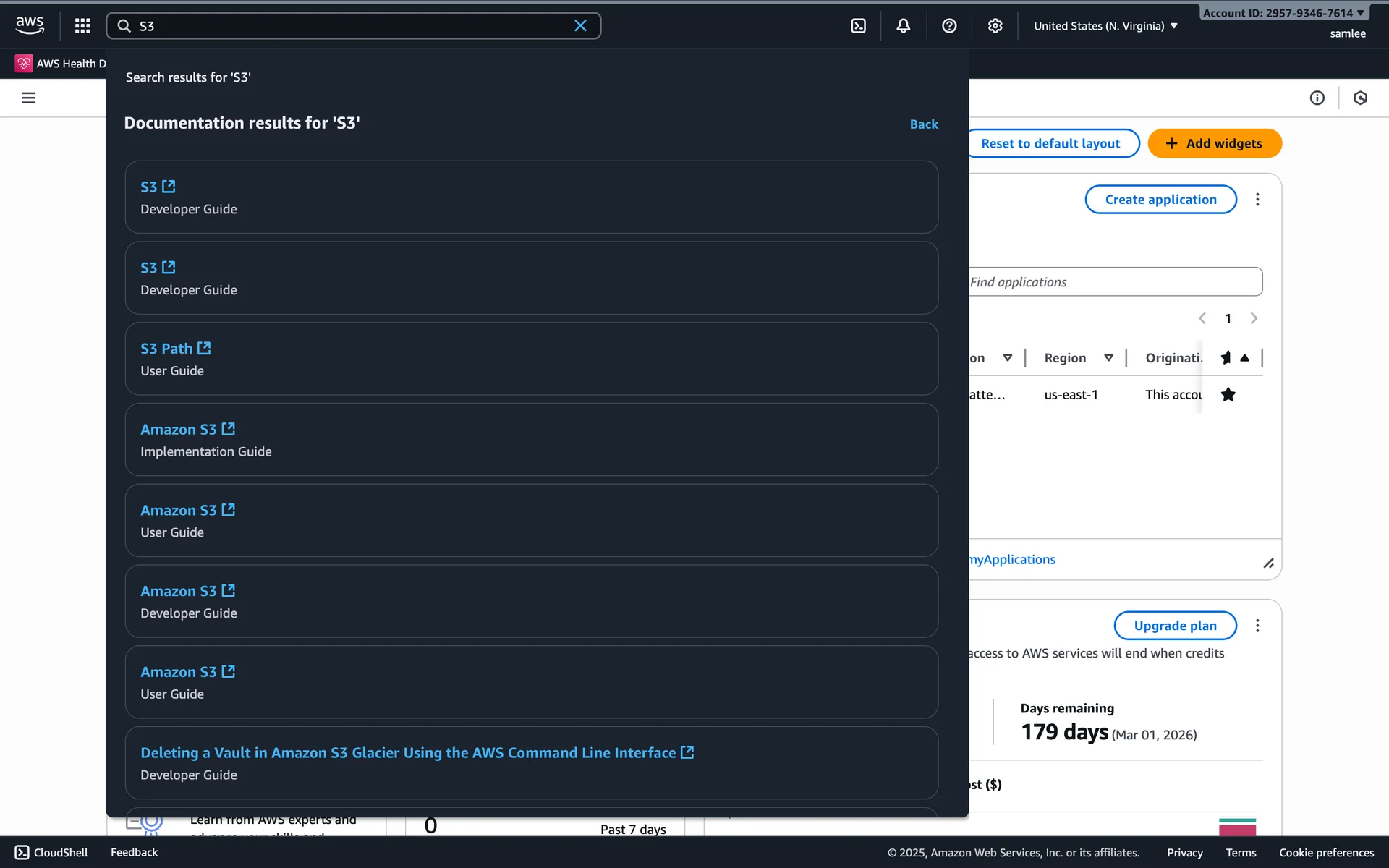This screenshot has height=868, width=1389.
Task: Open the notifications bell
Action: [904, 26]
